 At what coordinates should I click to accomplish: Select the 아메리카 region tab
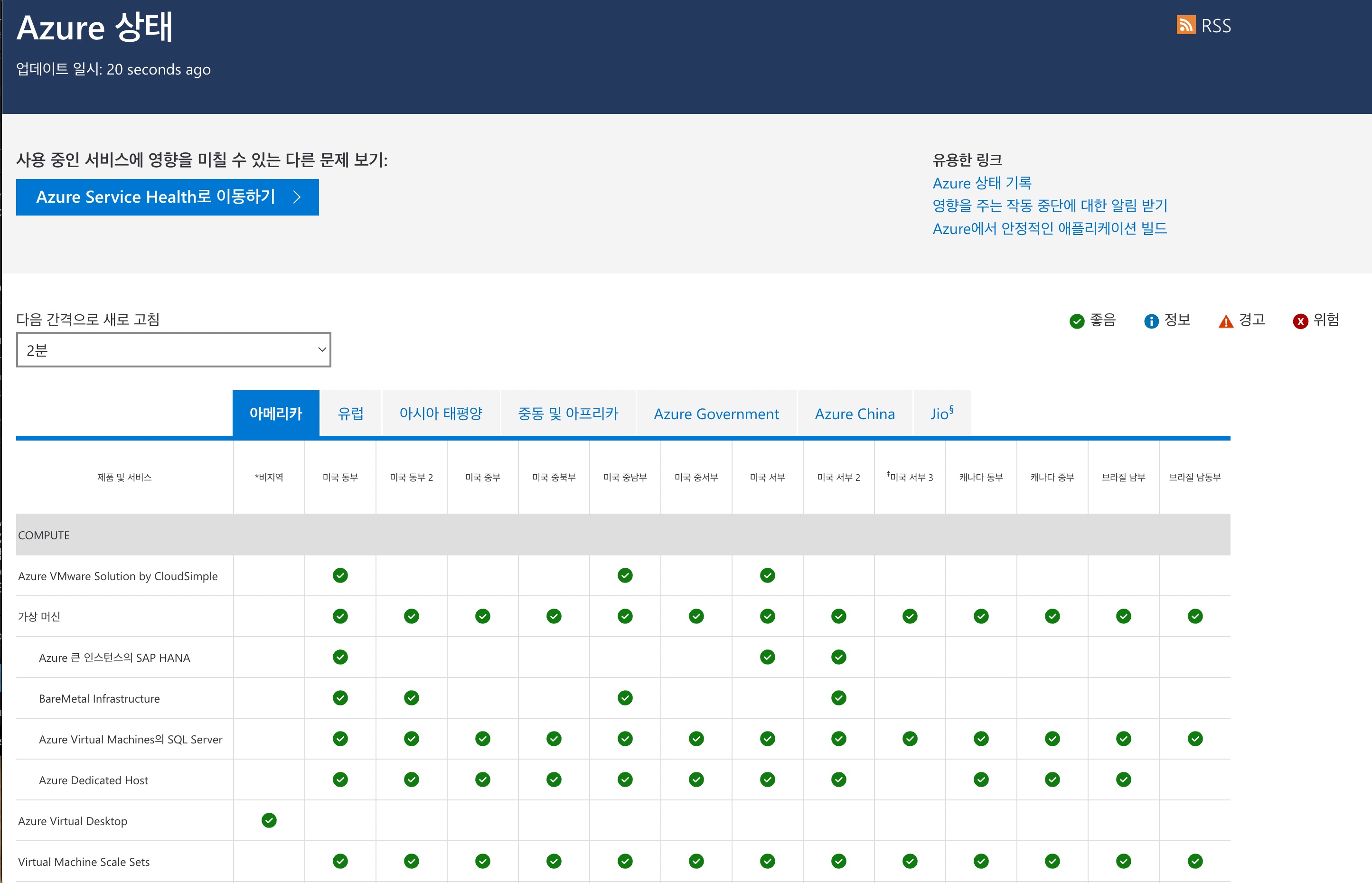point(276,413)
